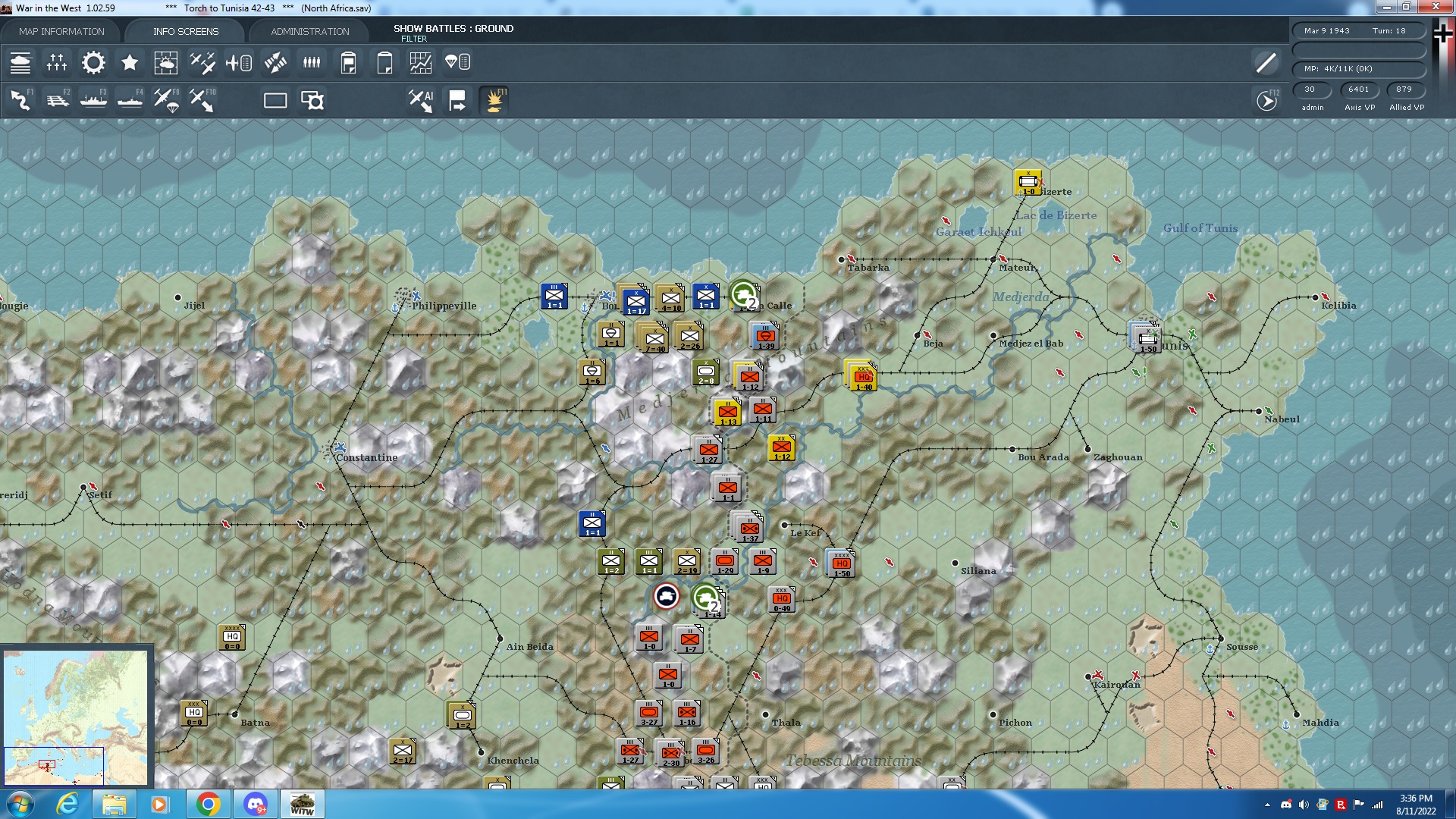Select Air transport mode (F9) icon
The image size is (1456, 819).
166,100
